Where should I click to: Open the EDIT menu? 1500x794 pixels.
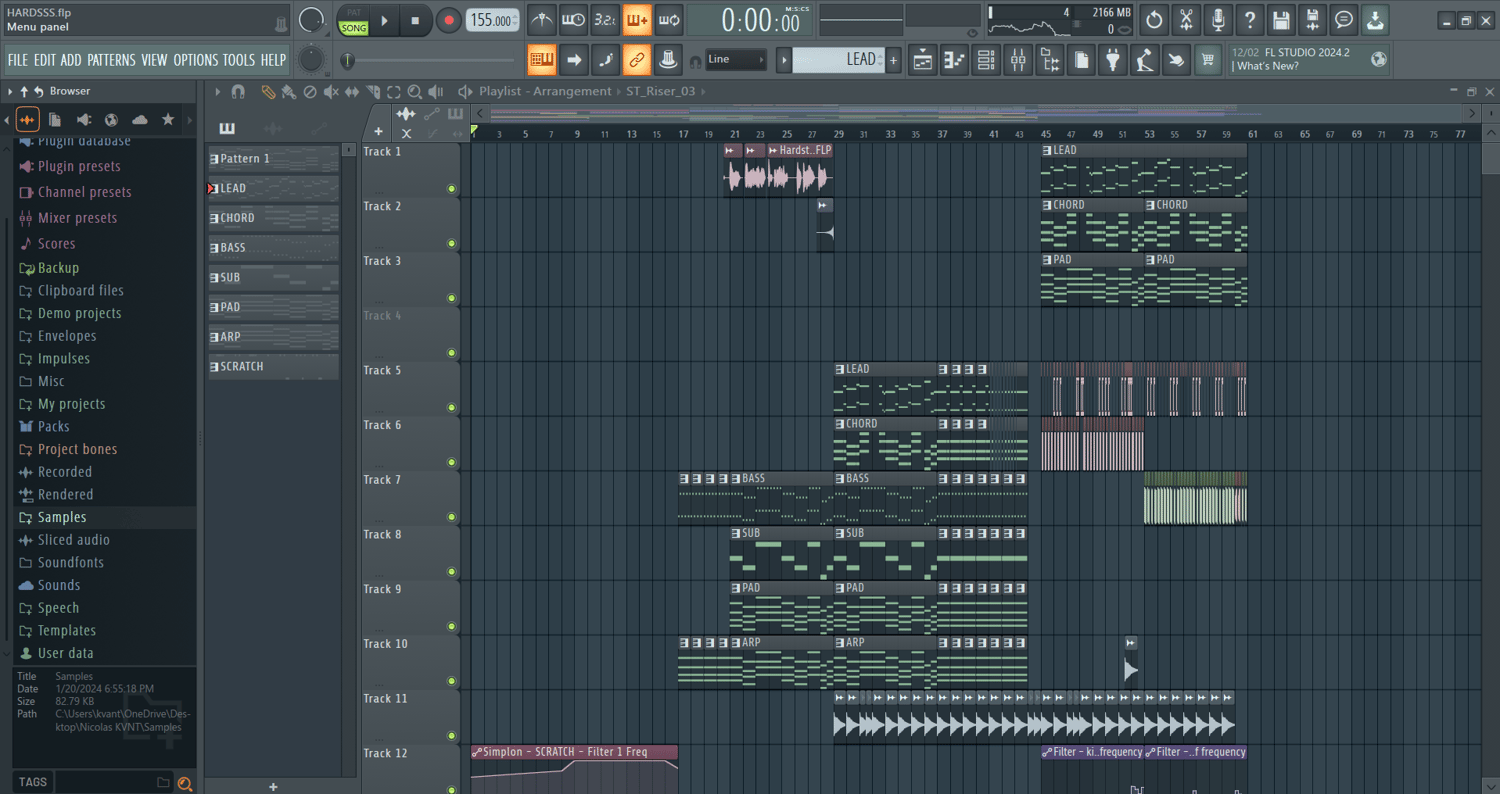(x=44, y=60)
